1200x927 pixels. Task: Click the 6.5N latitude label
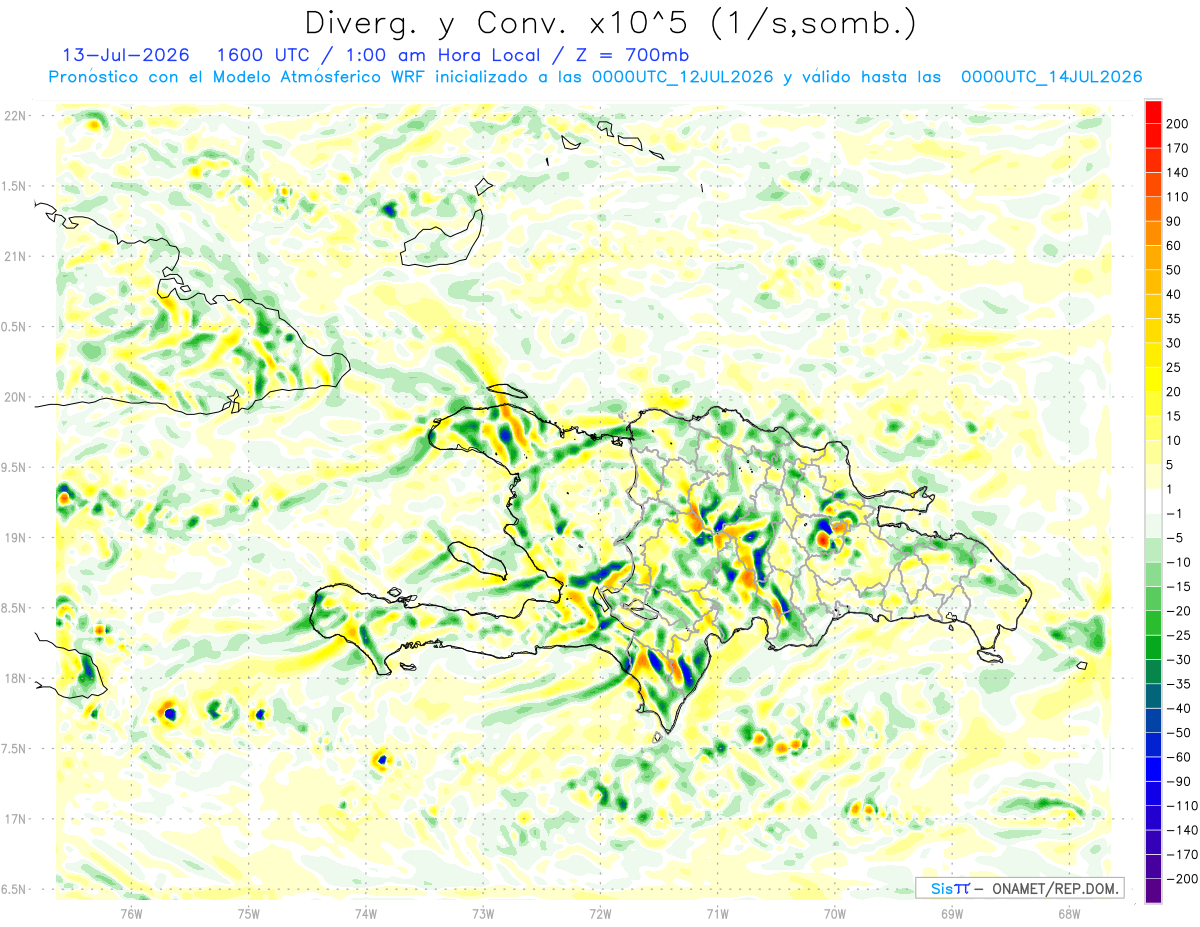tap(13, 889)
